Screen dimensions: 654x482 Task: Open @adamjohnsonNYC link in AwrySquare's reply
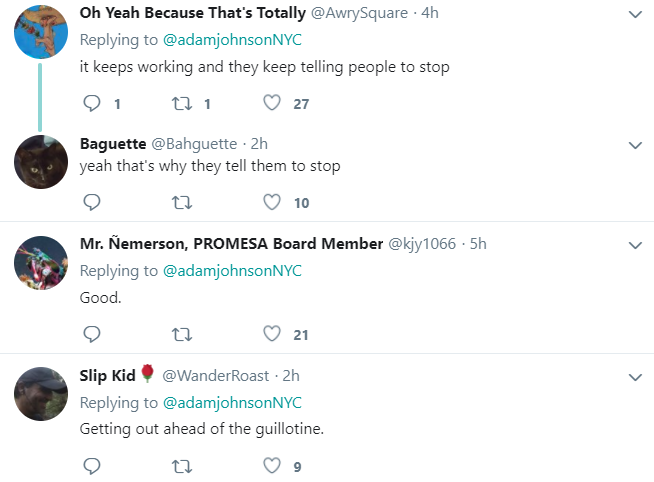[x=232, y=40]
